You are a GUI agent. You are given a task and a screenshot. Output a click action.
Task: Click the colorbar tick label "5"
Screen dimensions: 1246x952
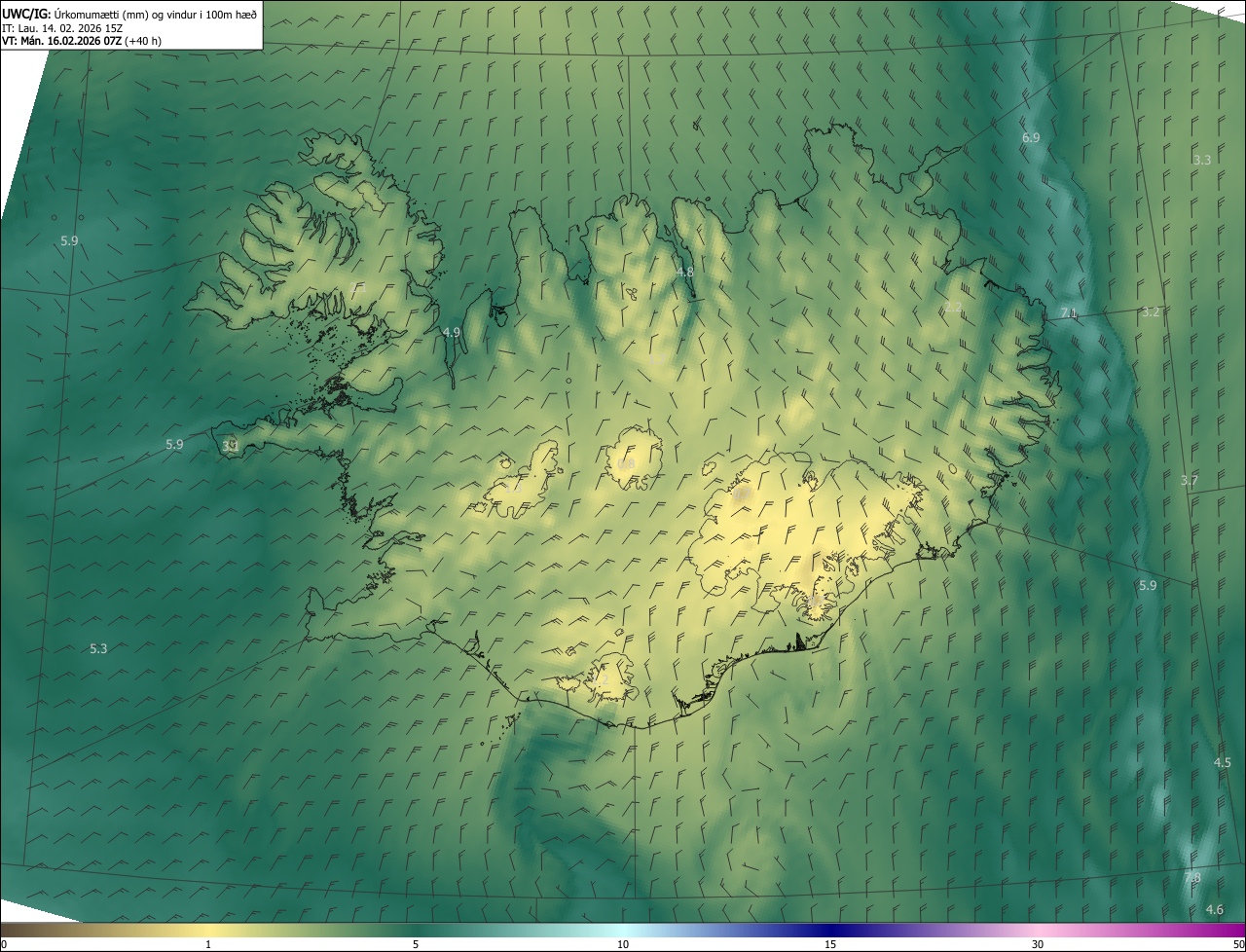pyautogui.click(x=416, y=945)
